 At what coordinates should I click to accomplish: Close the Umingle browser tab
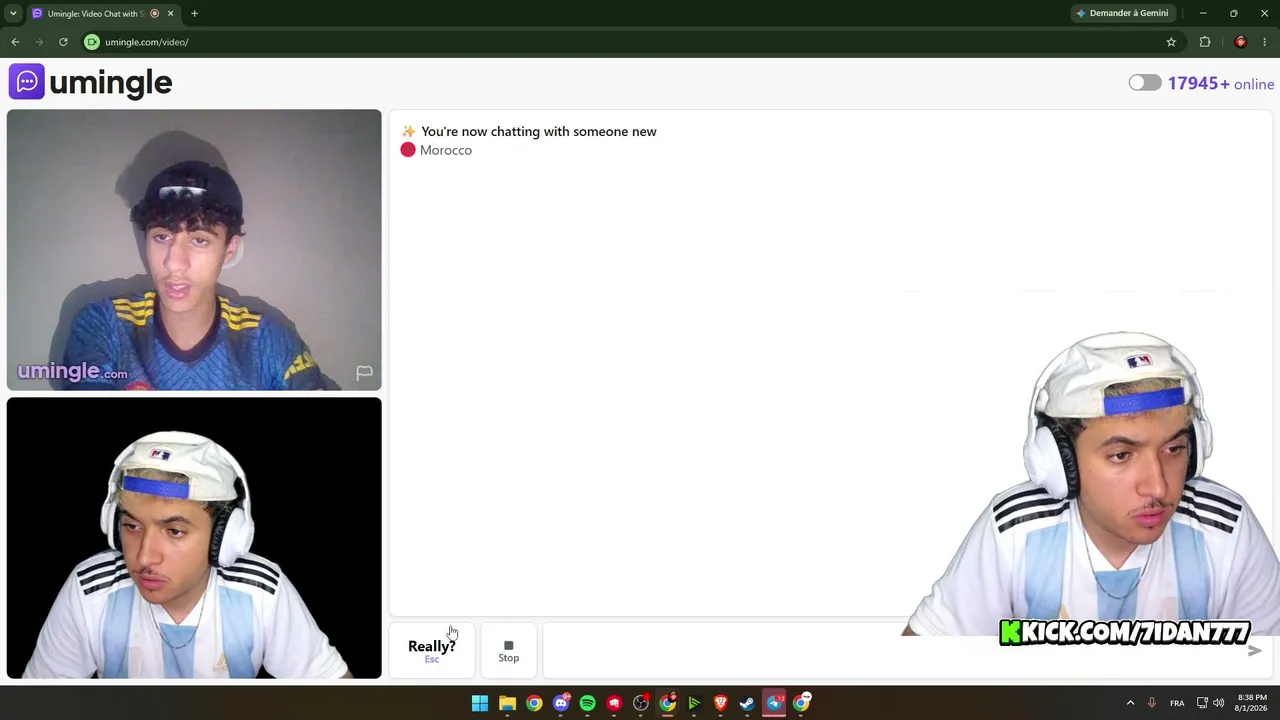170,13
